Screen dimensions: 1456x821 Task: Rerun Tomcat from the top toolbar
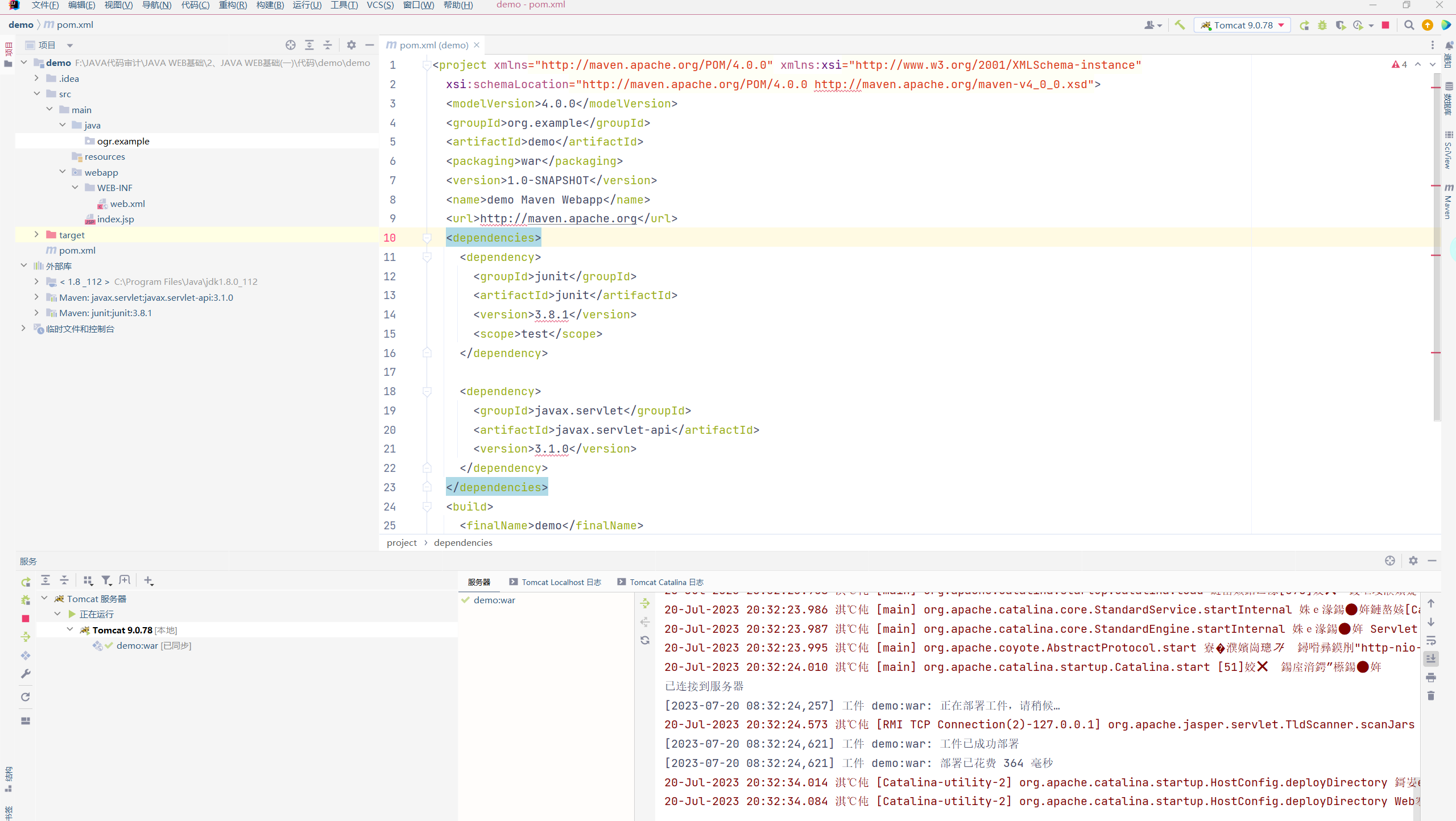pyautogui.click(x=1305, y=25)
